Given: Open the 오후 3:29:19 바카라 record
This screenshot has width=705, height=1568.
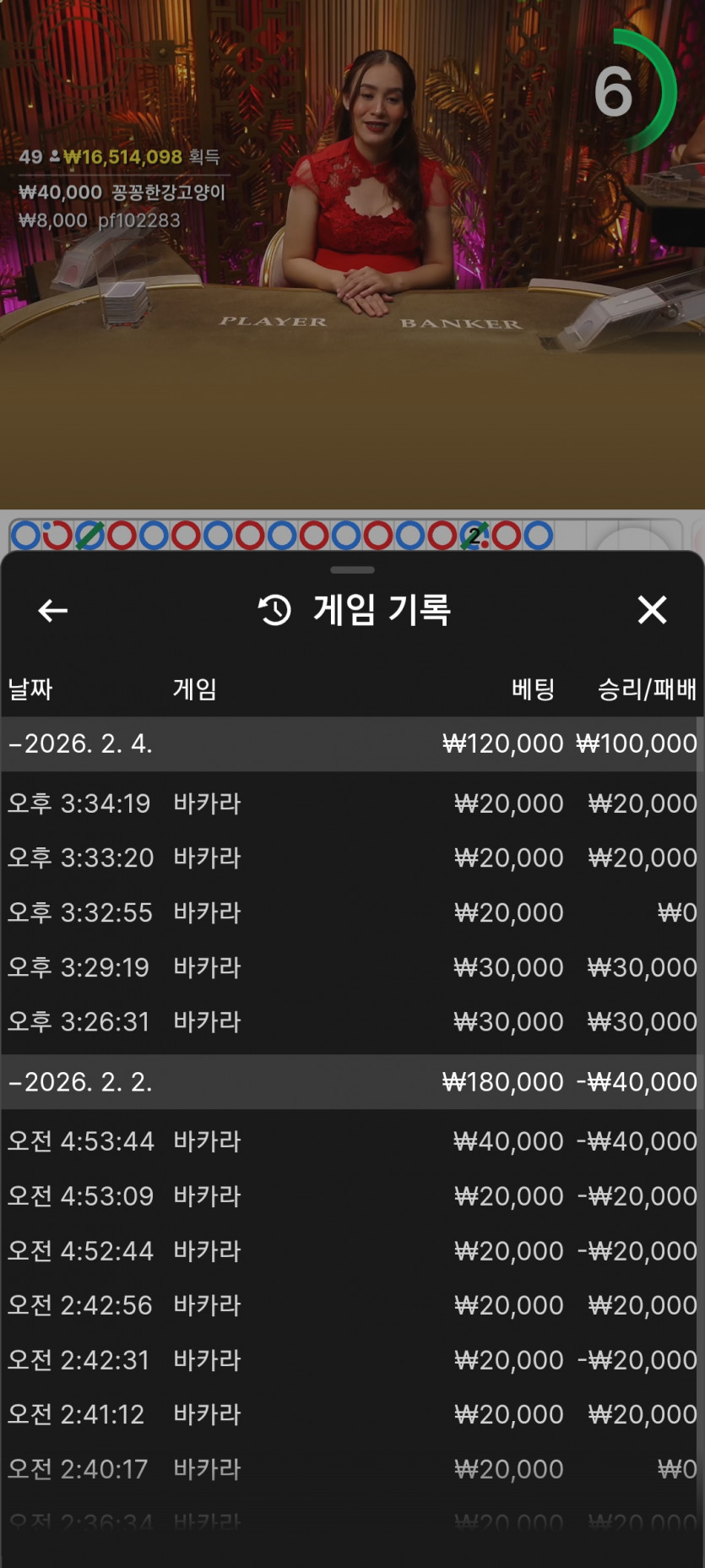Looking at the screenshot, I should click(351, 967).
